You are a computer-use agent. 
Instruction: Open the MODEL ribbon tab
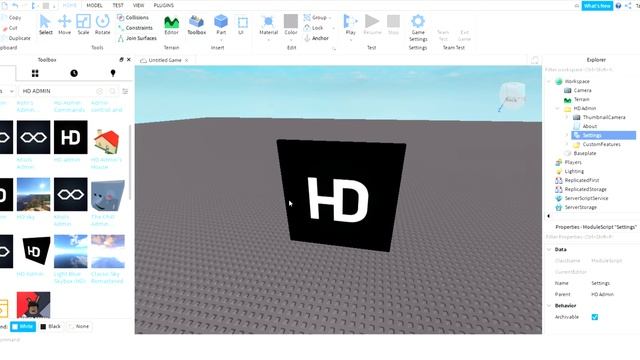coord(94,5)
